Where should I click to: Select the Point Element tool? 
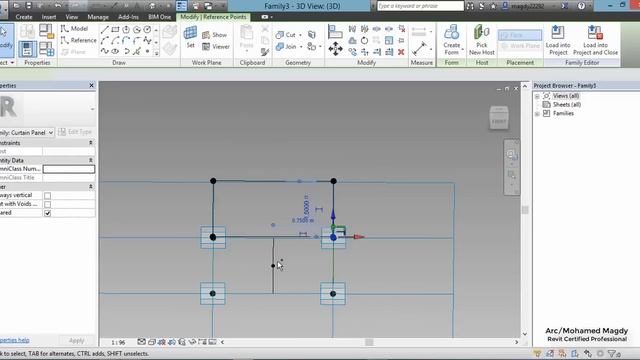[147, 51]
